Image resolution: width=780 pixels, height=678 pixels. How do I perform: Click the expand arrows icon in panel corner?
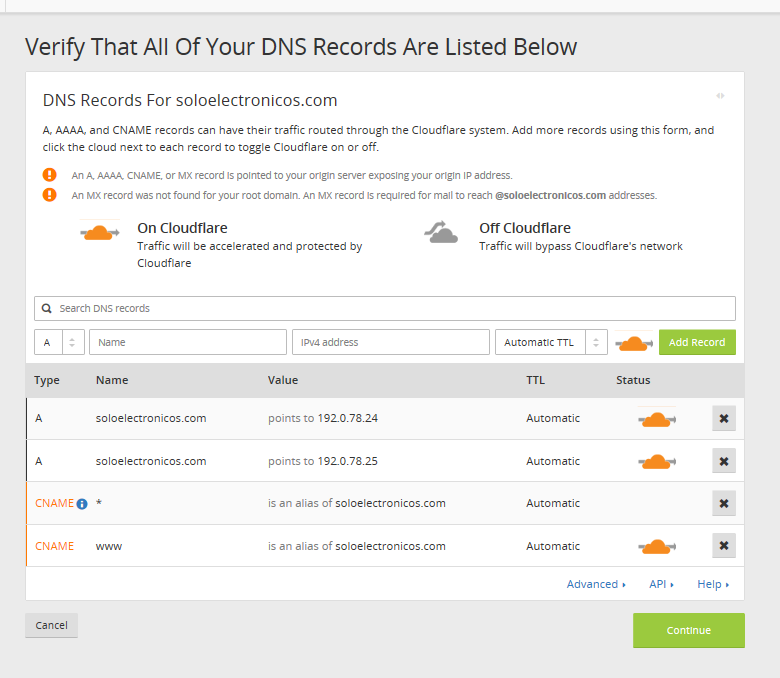(720, 96)
